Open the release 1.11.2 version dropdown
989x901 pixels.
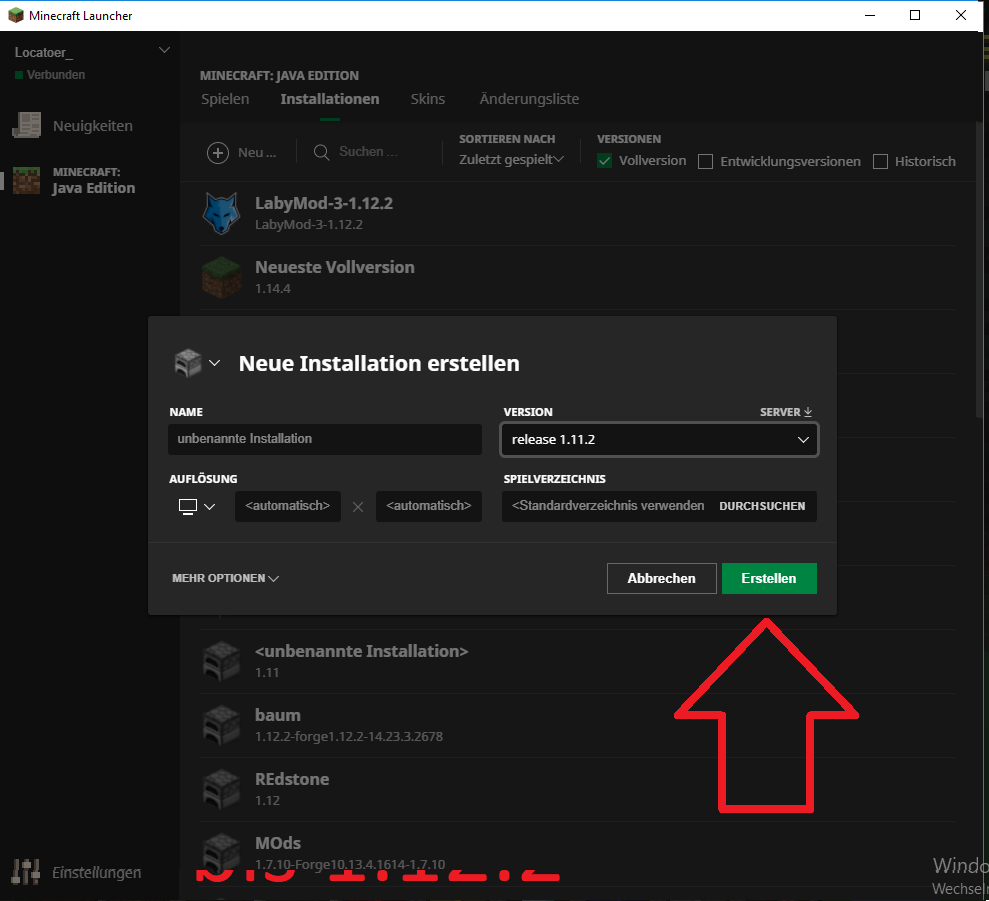coord(659,439)
